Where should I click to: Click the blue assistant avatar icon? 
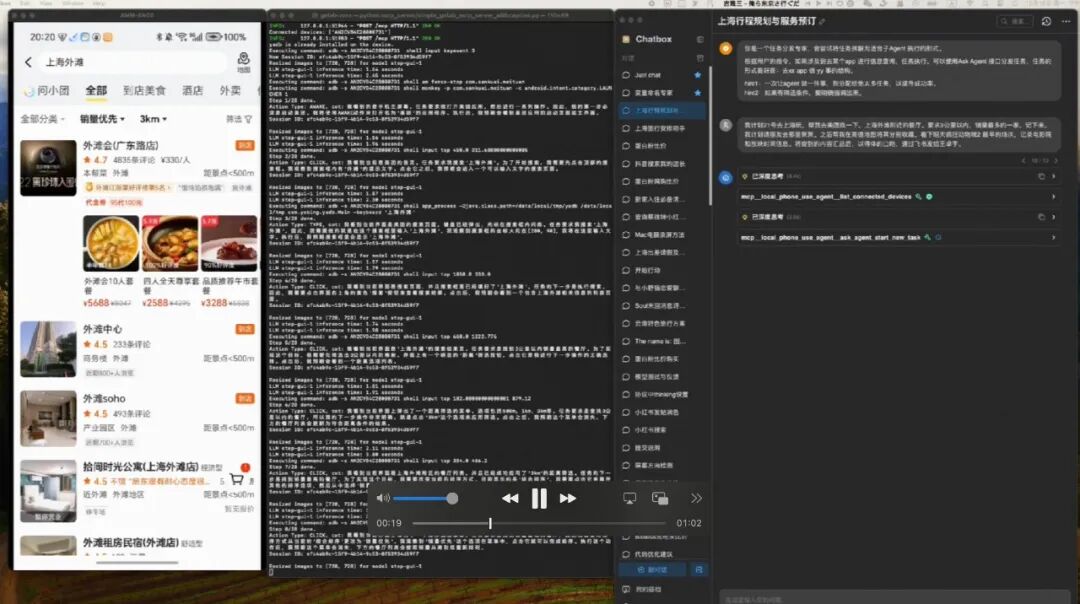pyautogui.click(x=725, y=177)
